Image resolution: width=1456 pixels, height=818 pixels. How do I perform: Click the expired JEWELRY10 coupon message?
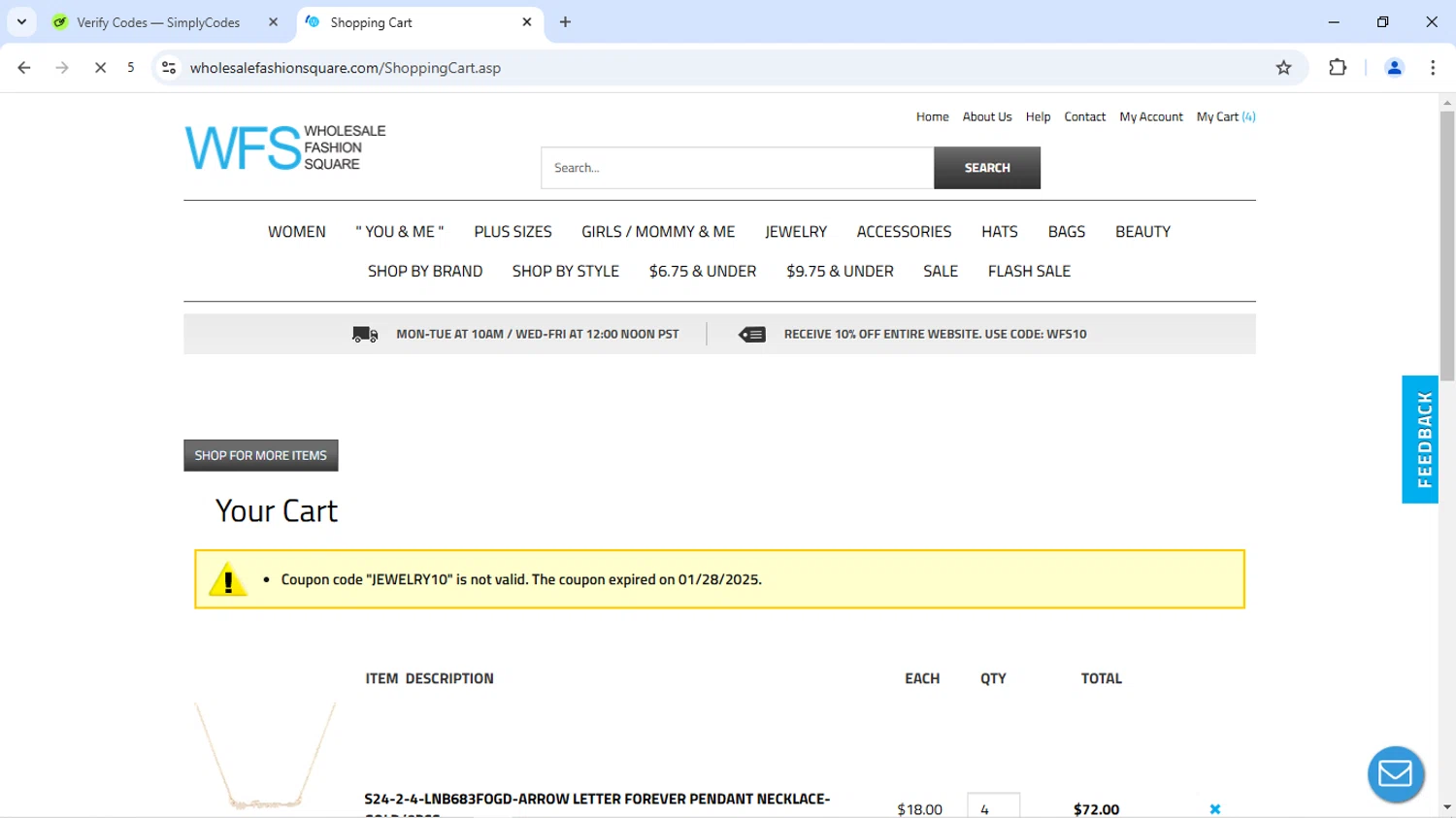pos(521,579)
